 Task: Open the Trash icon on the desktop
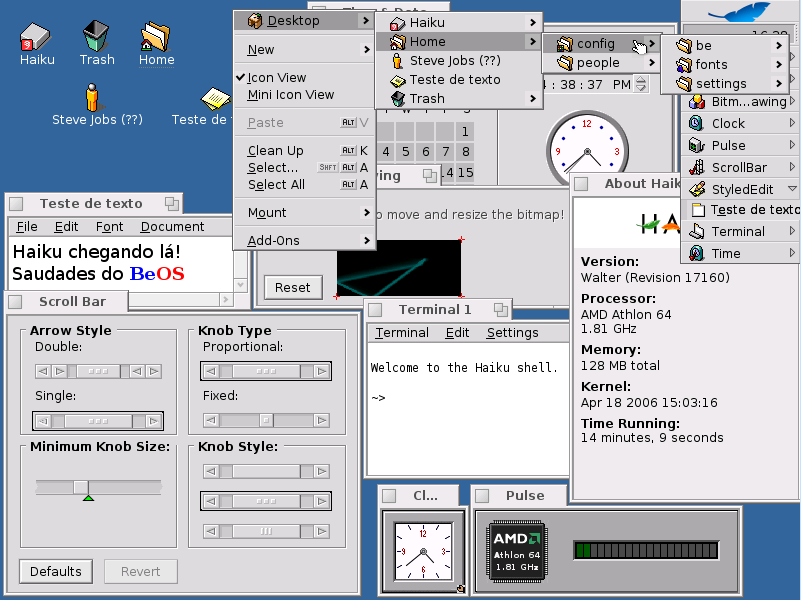(97, 36)
